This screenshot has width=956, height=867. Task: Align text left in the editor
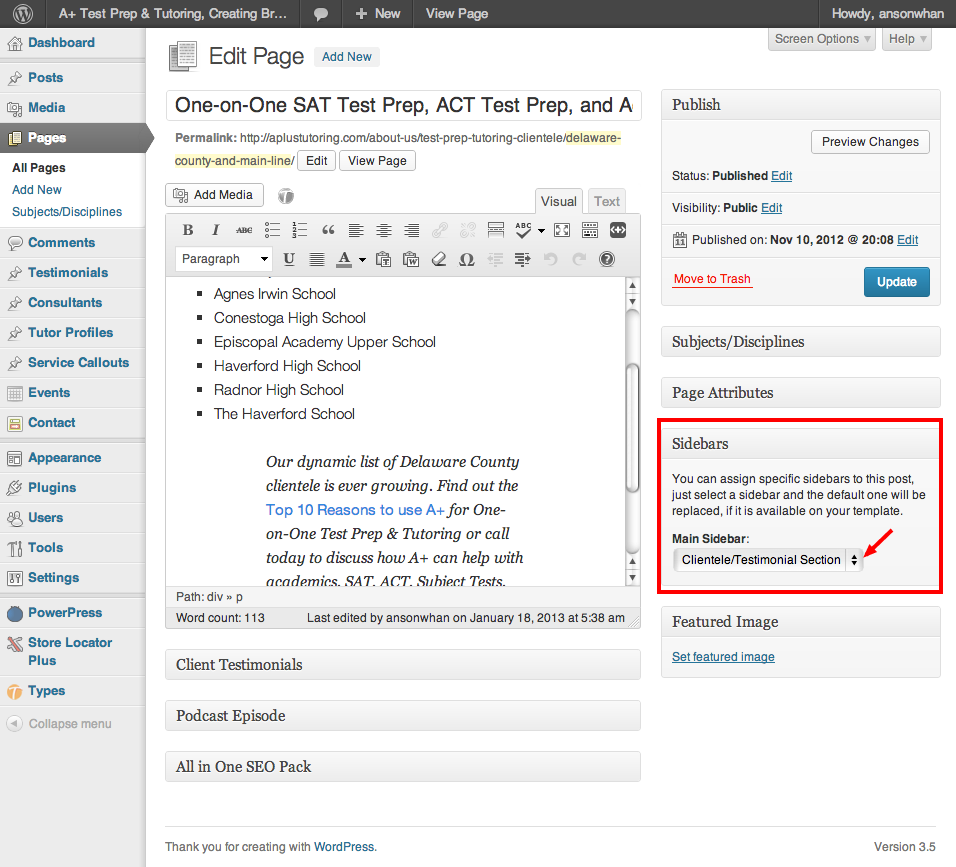pos(356,230)
